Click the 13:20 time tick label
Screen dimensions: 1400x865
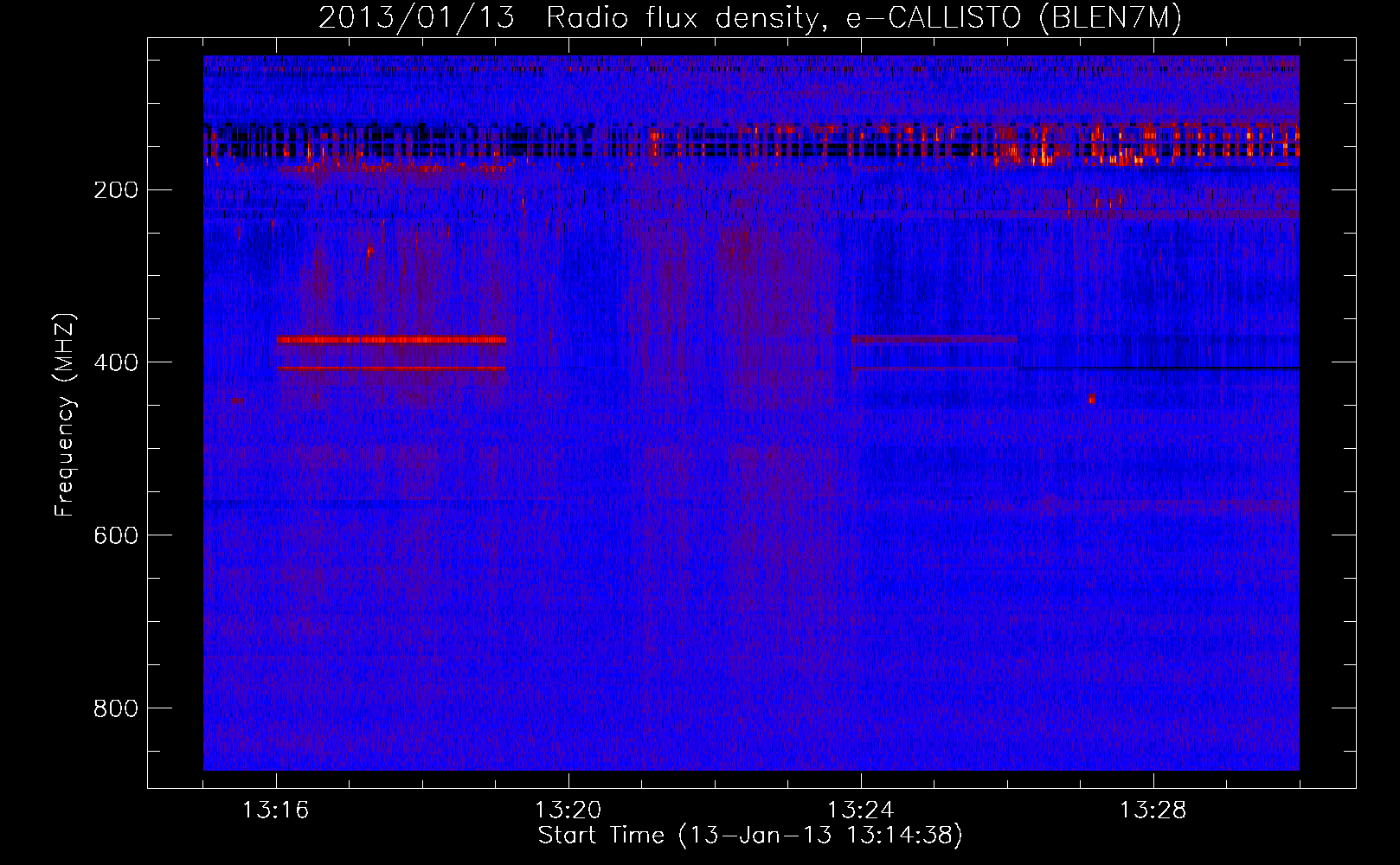click(568, 811)
